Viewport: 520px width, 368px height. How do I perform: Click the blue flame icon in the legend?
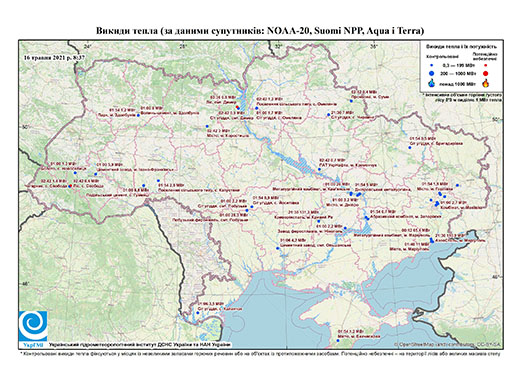click(432, 83)
